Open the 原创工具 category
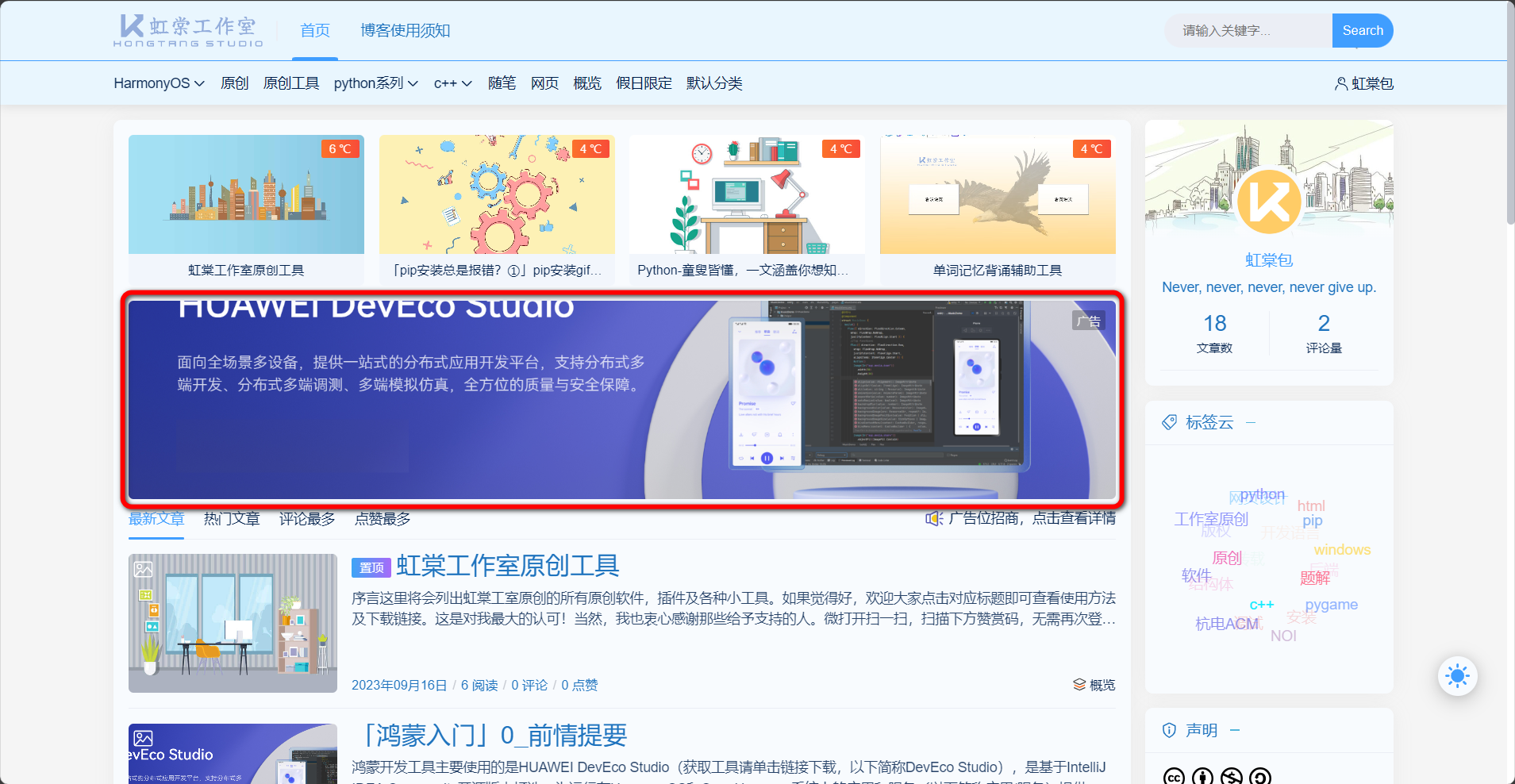The image size is (1515, 784). click(291, 83)
